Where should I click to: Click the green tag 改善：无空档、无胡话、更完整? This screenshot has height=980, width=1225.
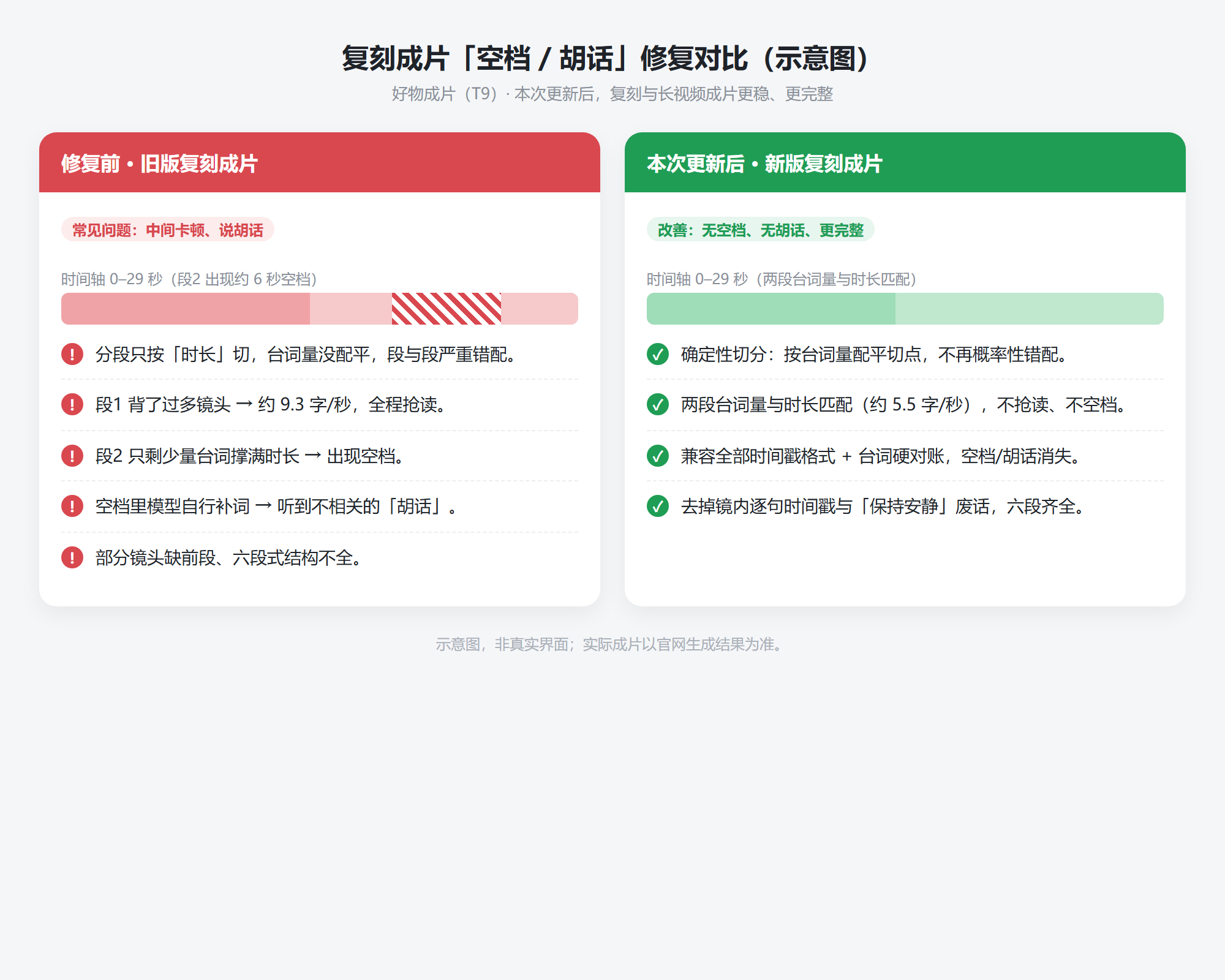(x=761, y=230)
